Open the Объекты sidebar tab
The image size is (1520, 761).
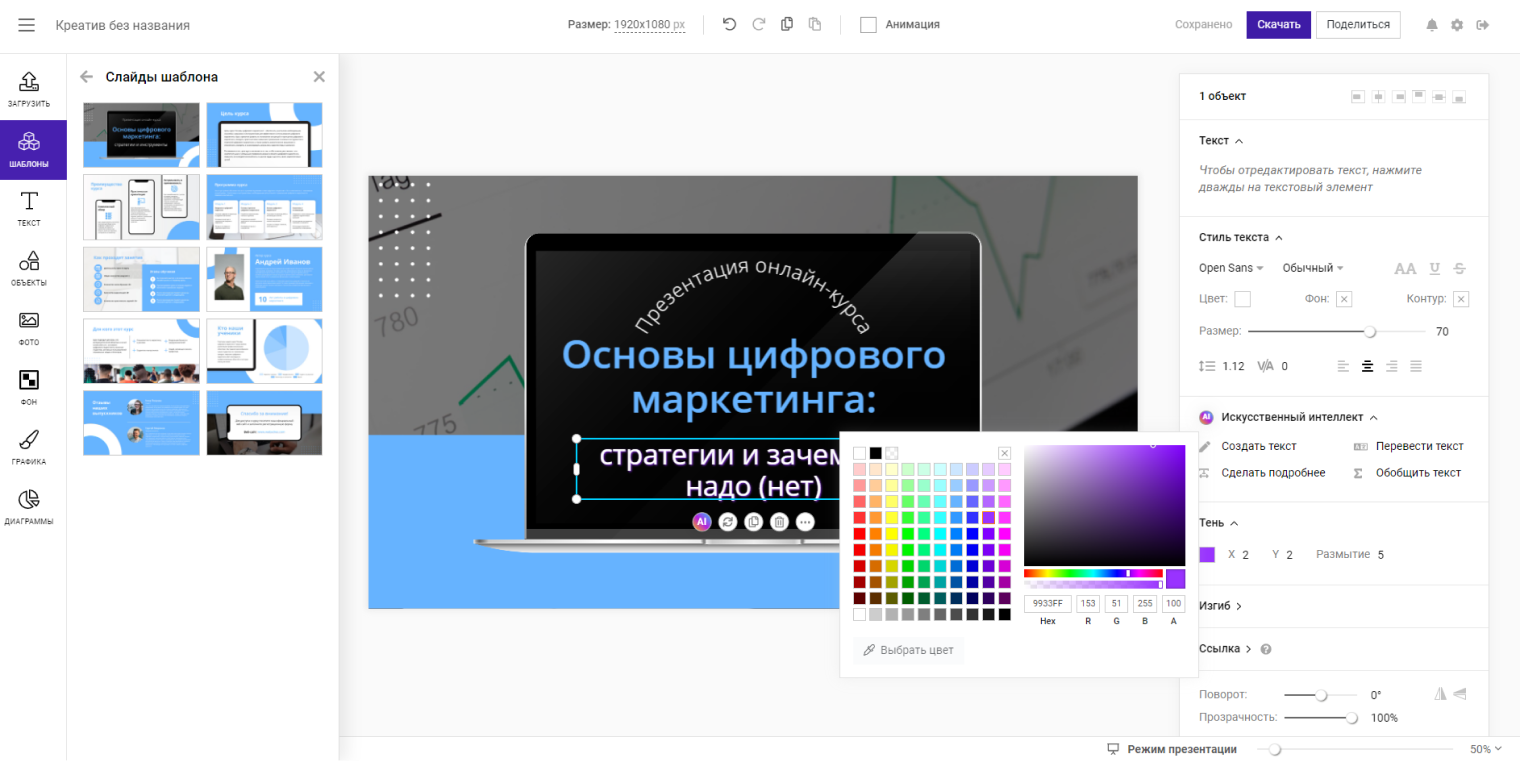point(29,269)
